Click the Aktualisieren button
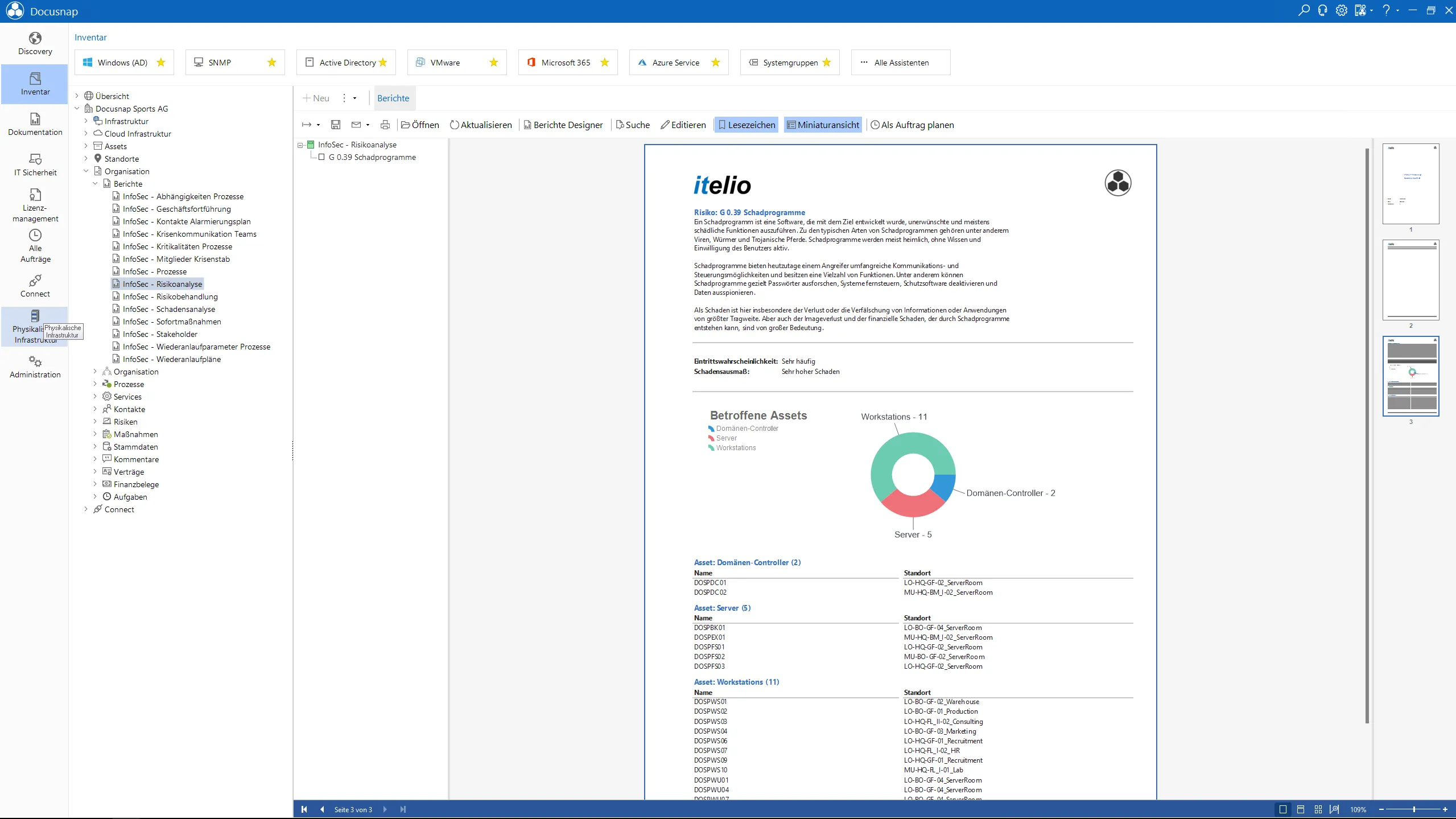Screen dimensions: 1456x819 tap(481, 125)
